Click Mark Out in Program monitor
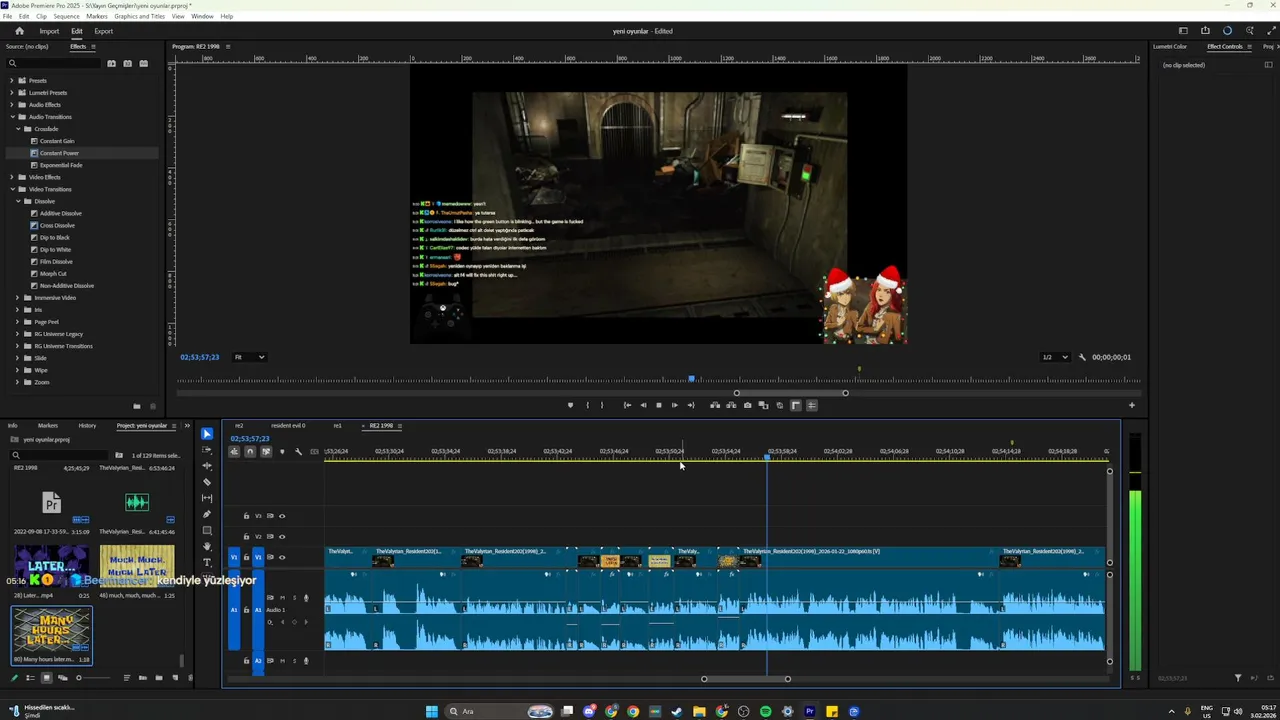The image size is (1280, 720). click(x=602, y=405)
